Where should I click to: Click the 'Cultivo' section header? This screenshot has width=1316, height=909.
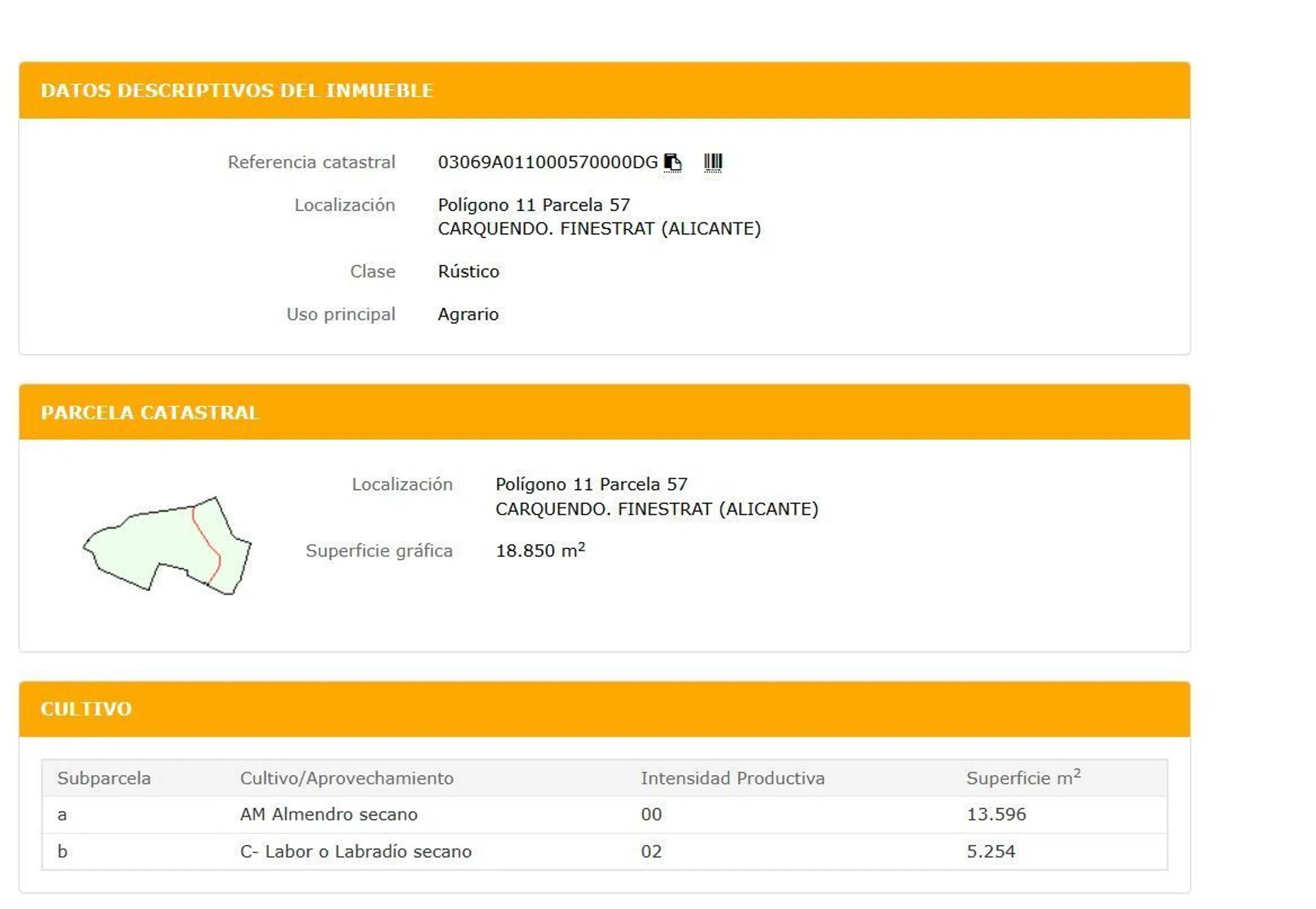coord(86,708)
